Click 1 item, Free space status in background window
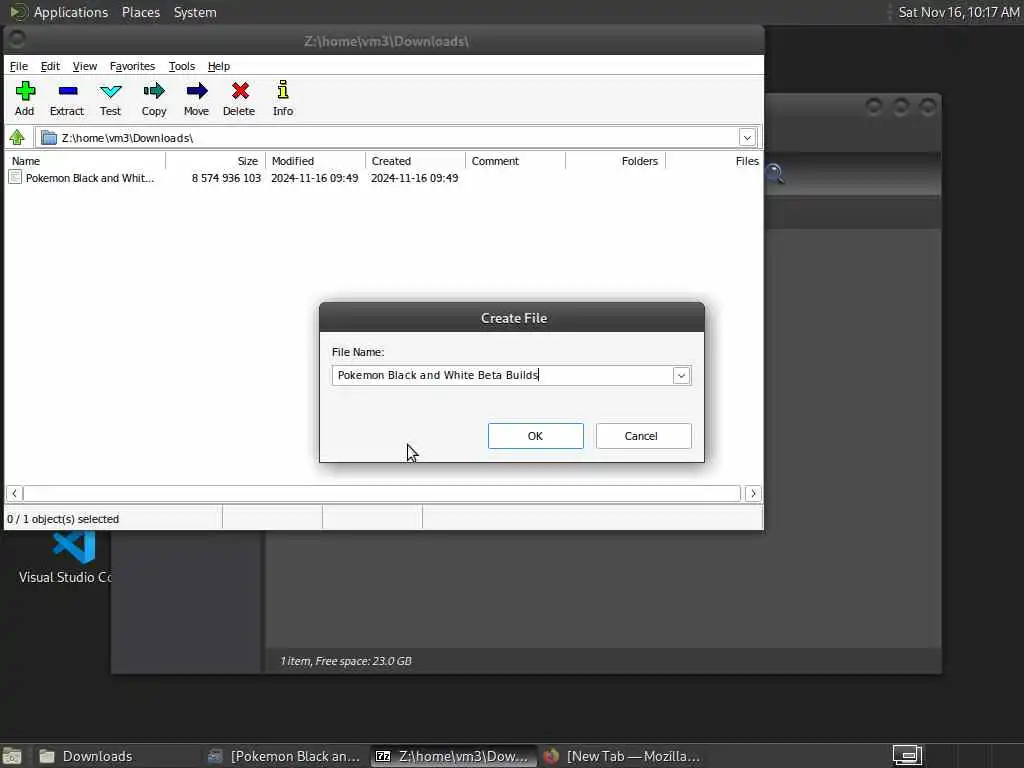 (x=345, y=661)
